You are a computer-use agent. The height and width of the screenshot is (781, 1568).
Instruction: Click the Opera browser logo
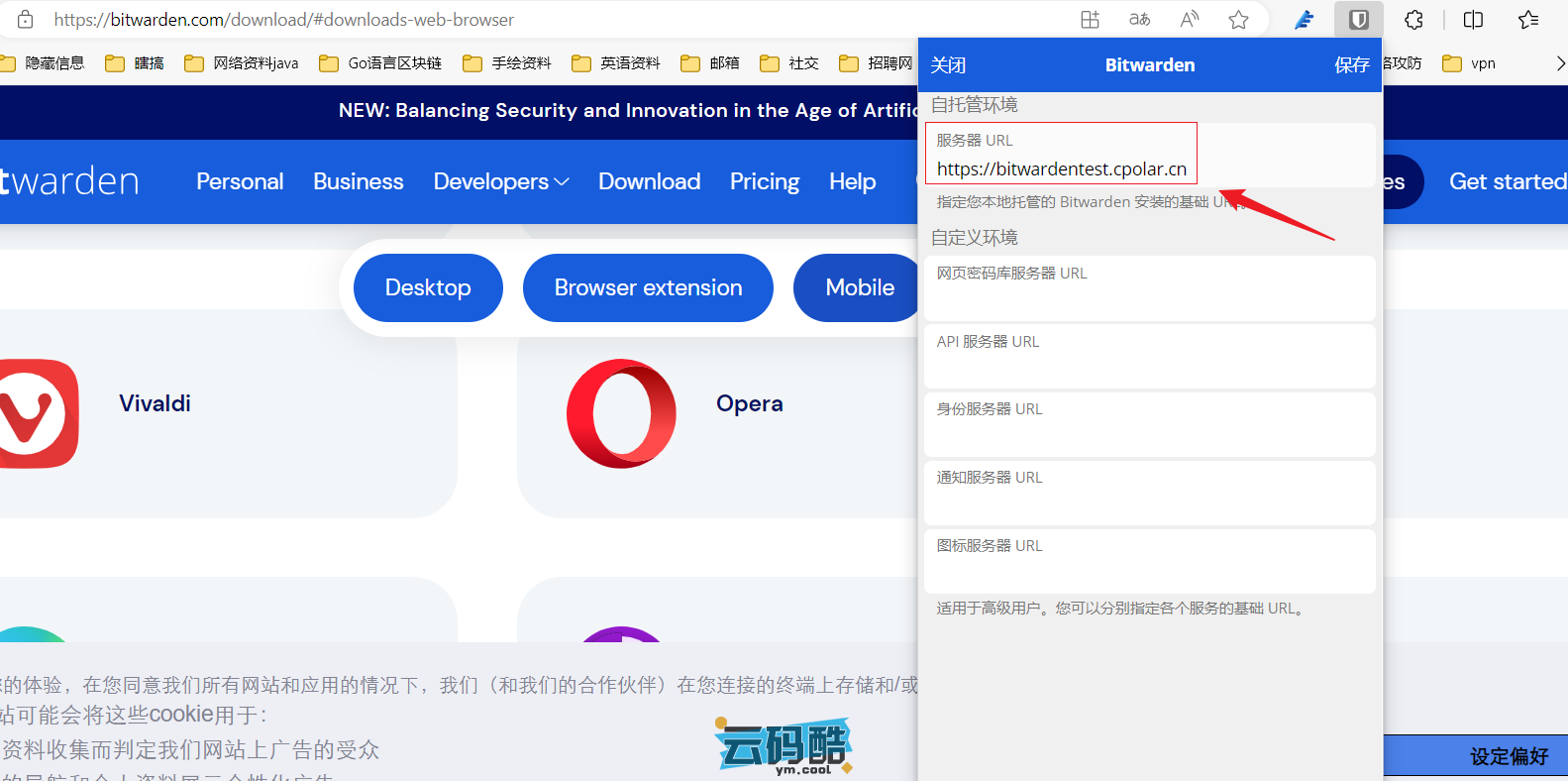click(x=621, y=413)
